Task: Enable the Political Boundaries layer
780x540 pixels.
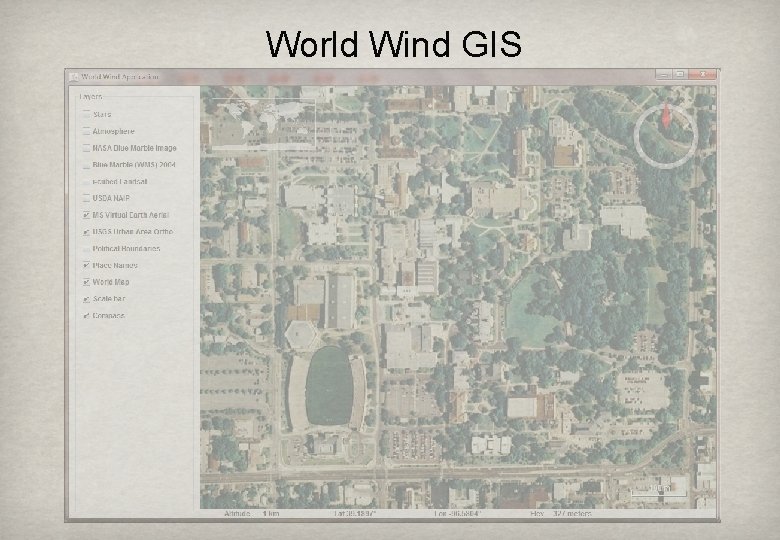Action: 87,249
